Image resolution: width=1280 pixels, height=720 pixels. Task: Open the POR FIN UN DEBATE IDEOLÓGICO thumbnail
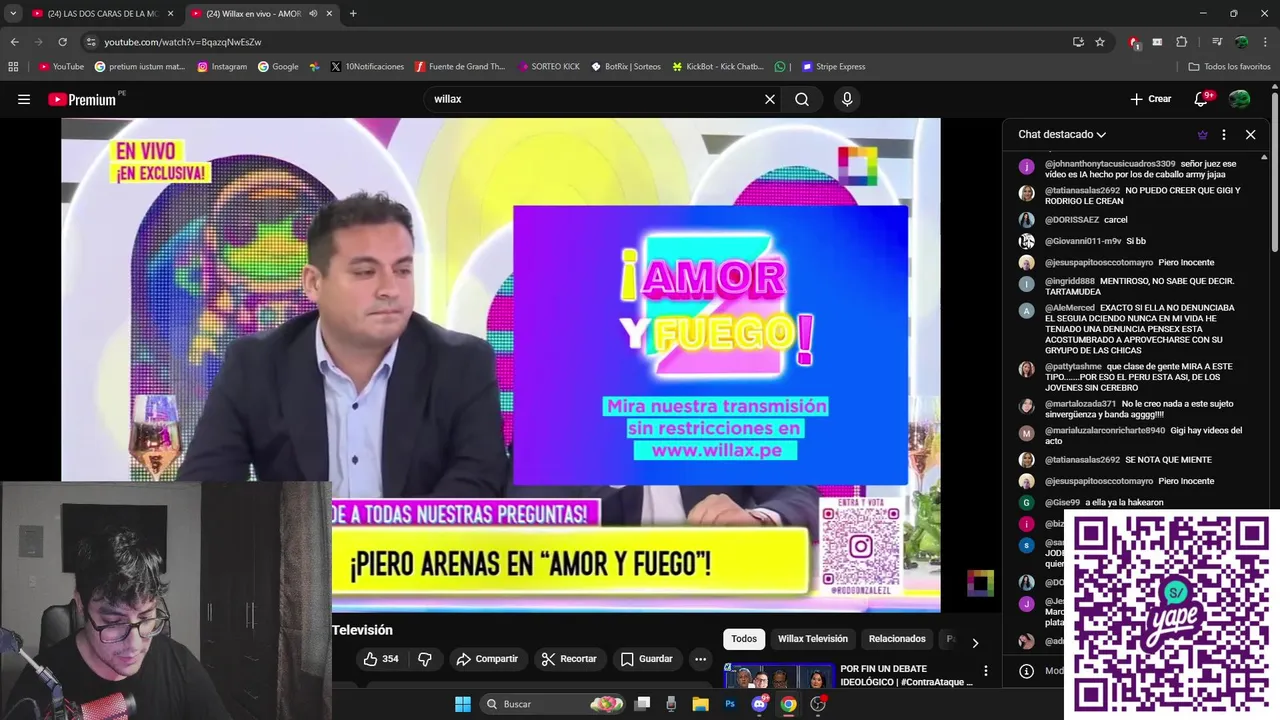pos(779,676)
